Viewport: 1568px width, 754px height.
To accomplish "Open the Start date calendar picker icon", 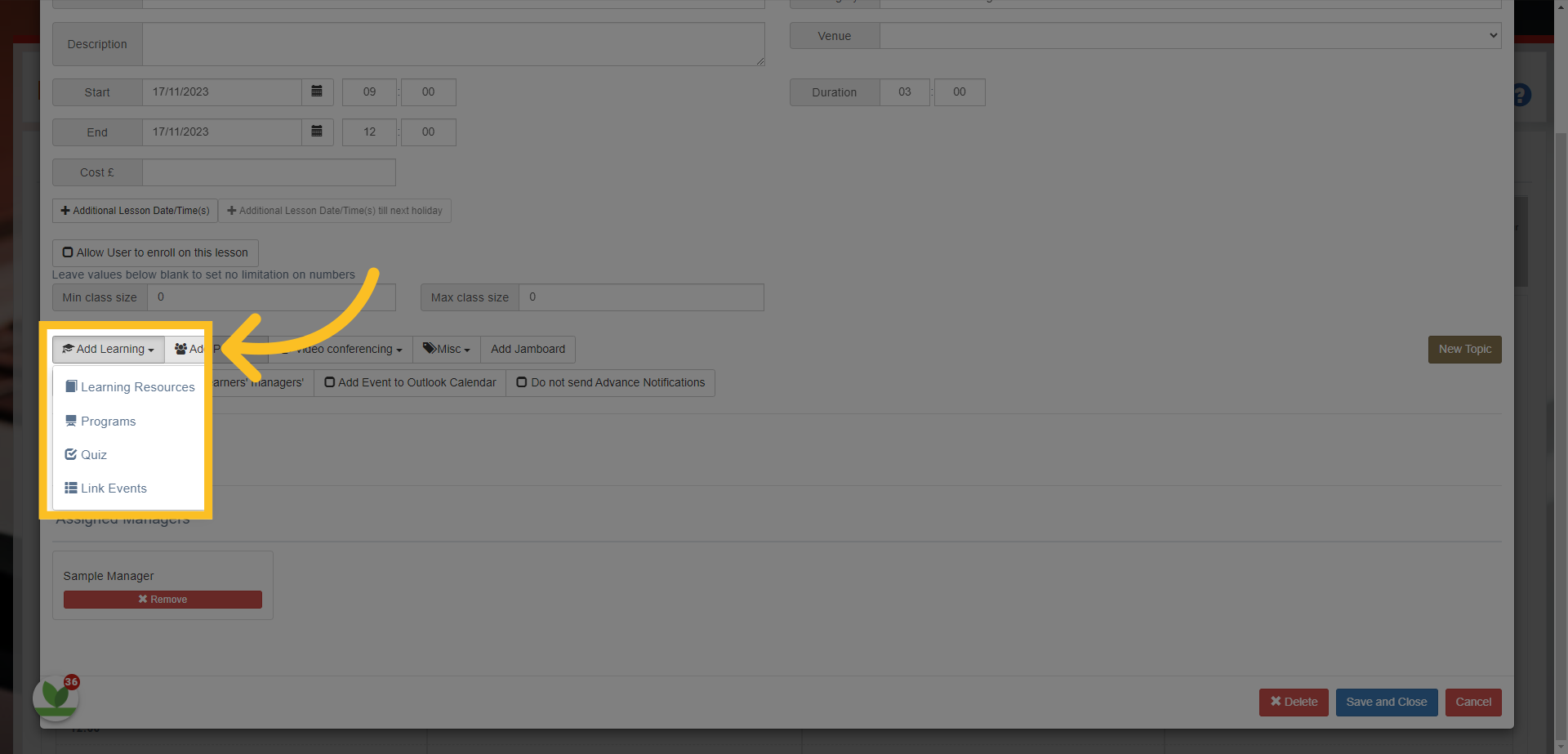I will click(x=317, y=91).
